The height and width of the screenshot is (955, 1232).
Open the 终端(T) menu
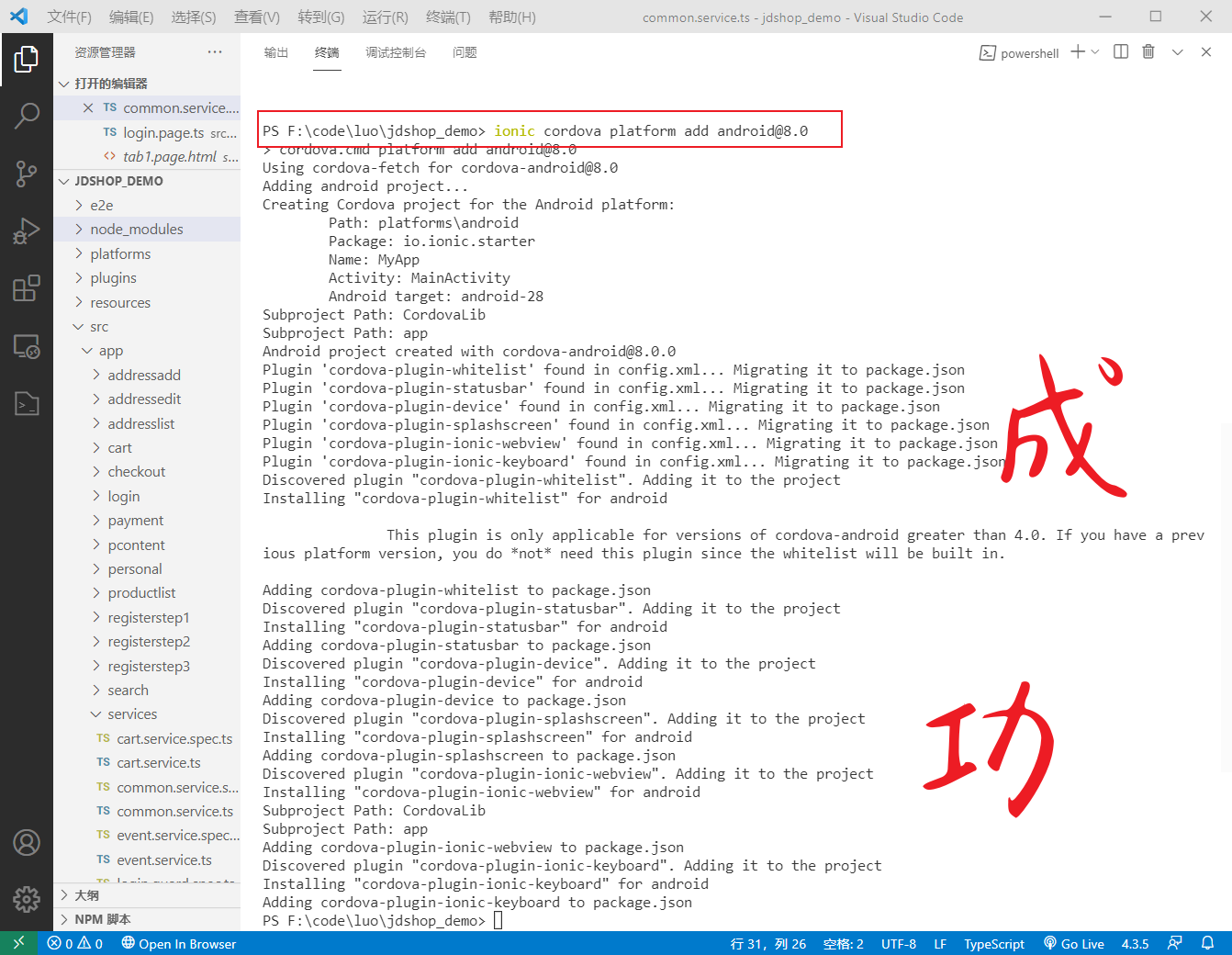click(x=448, y=17)
